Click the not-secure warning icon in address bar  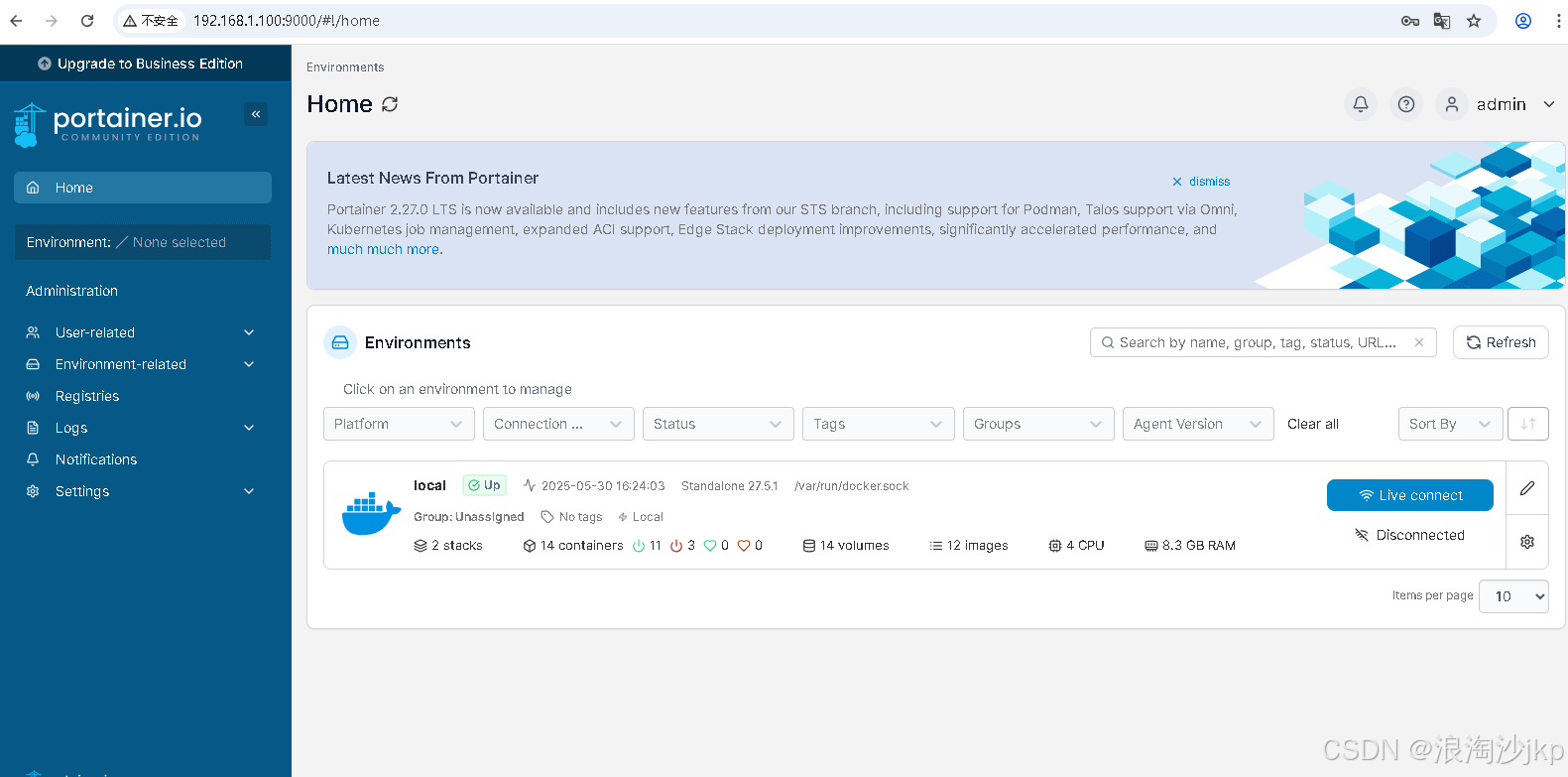pos(130,21)
